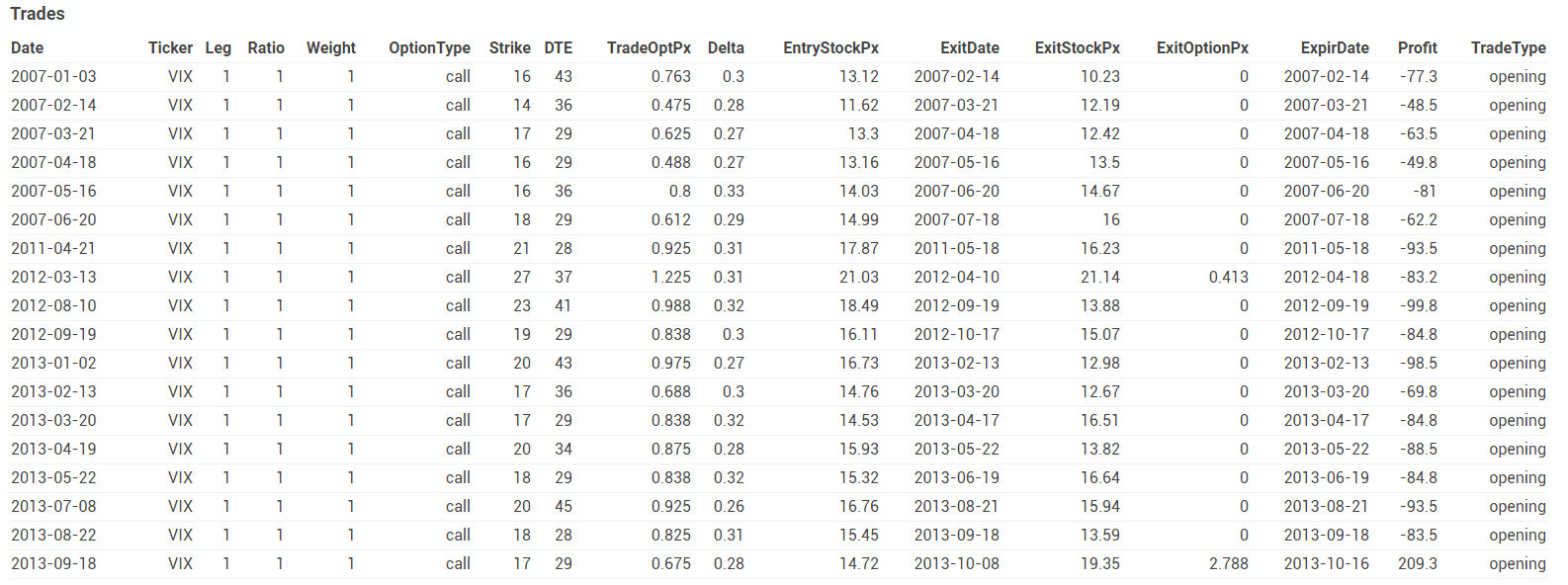Select the 2013-04-19 date cell
Viewport: 1568px width, 585px height.
pyautogui.click(x=53, y=449)
